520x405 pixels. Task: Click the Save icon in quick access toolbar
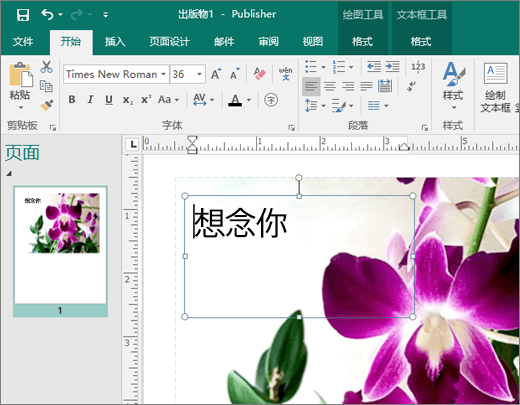[x=23, y=15]
